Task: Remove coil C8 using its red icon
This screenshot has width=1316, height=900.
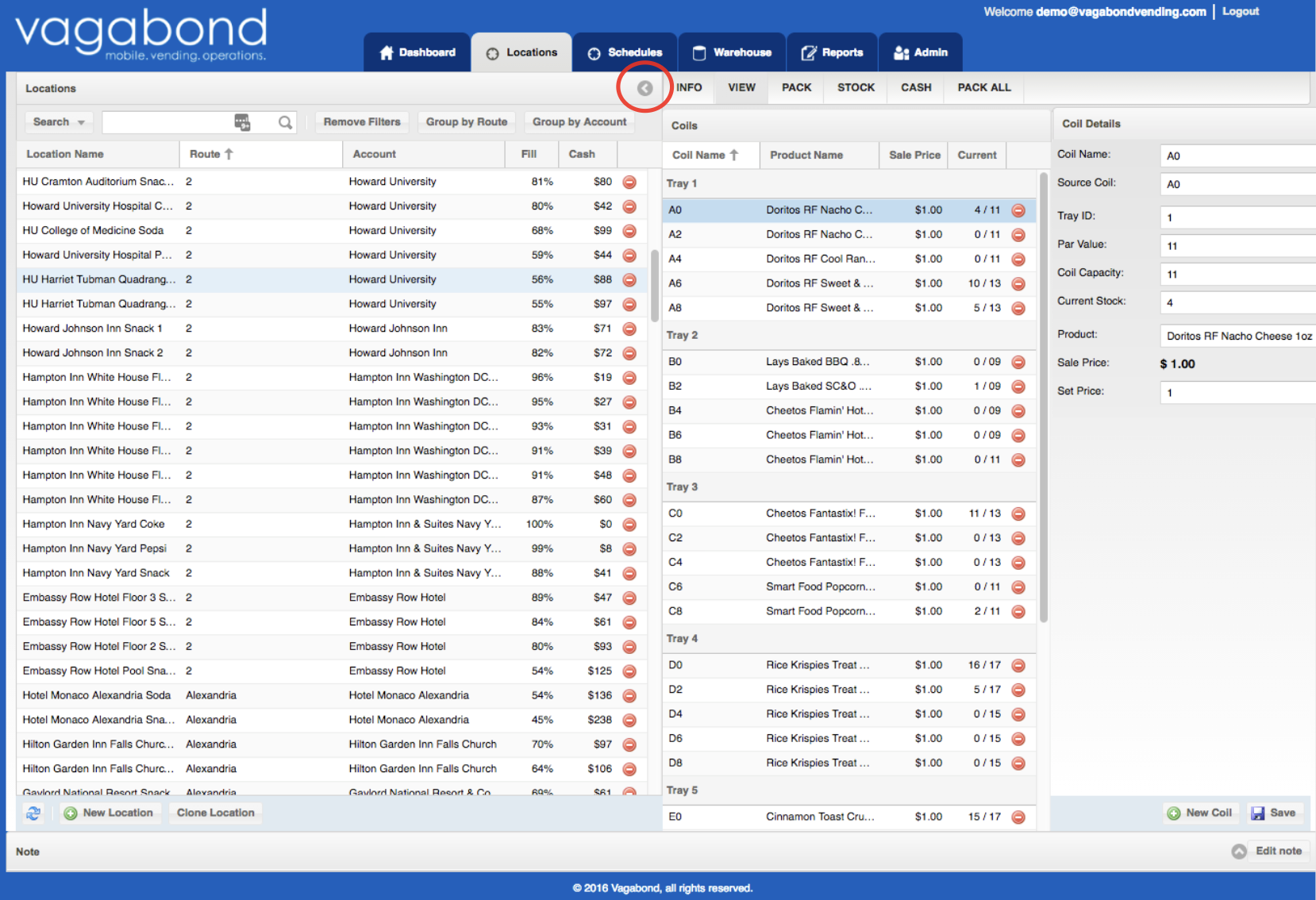Action: (1018, 611)
